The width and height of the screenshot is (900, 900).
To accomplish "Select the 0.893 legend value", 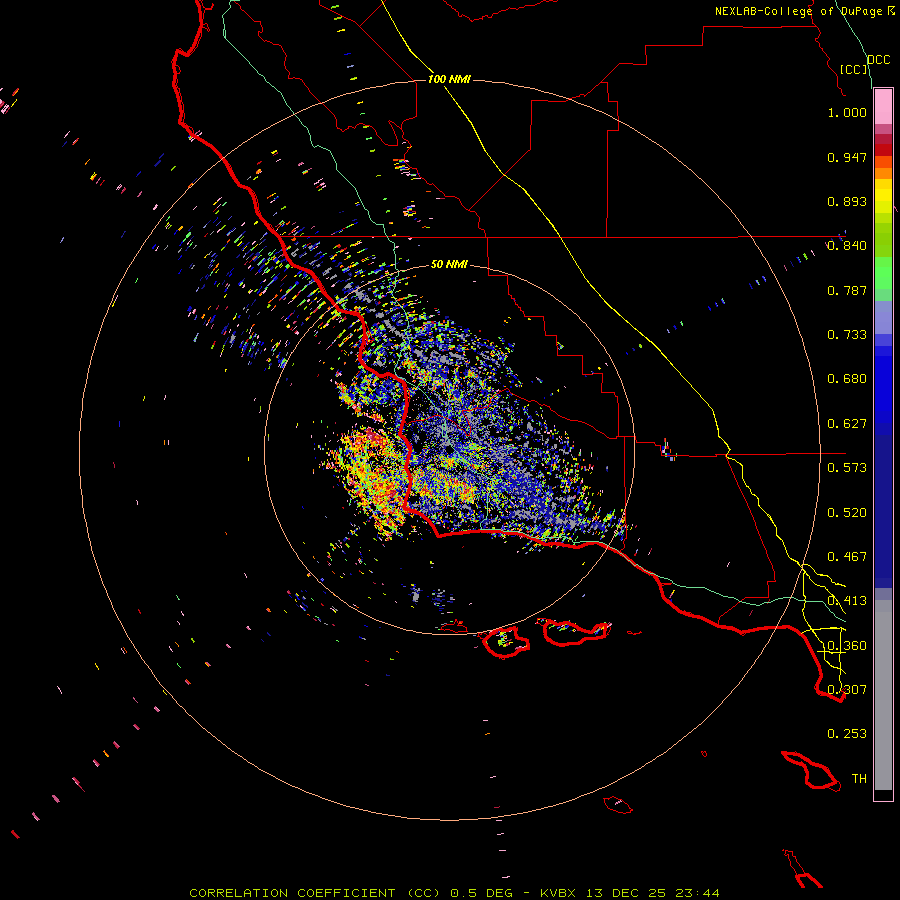I will point(847,201).
